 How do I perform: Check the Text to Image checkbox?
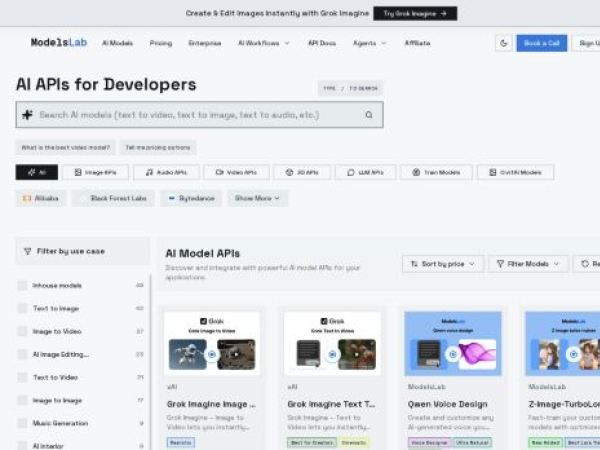(x=23, y=308)
